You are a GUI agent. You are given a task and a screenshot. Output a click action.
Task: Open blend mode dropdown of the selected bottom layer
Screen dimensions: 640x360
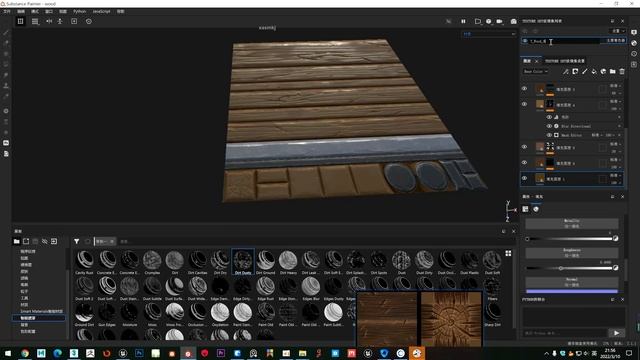point(615,176)
